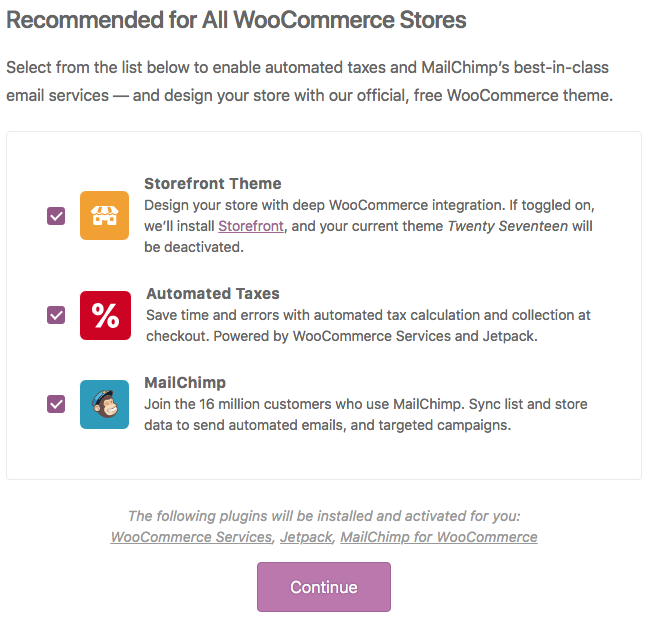This screenshot has height=618, width=648.
Task: Click the red percent Automated Taxes icon
Action: point(105,315)
